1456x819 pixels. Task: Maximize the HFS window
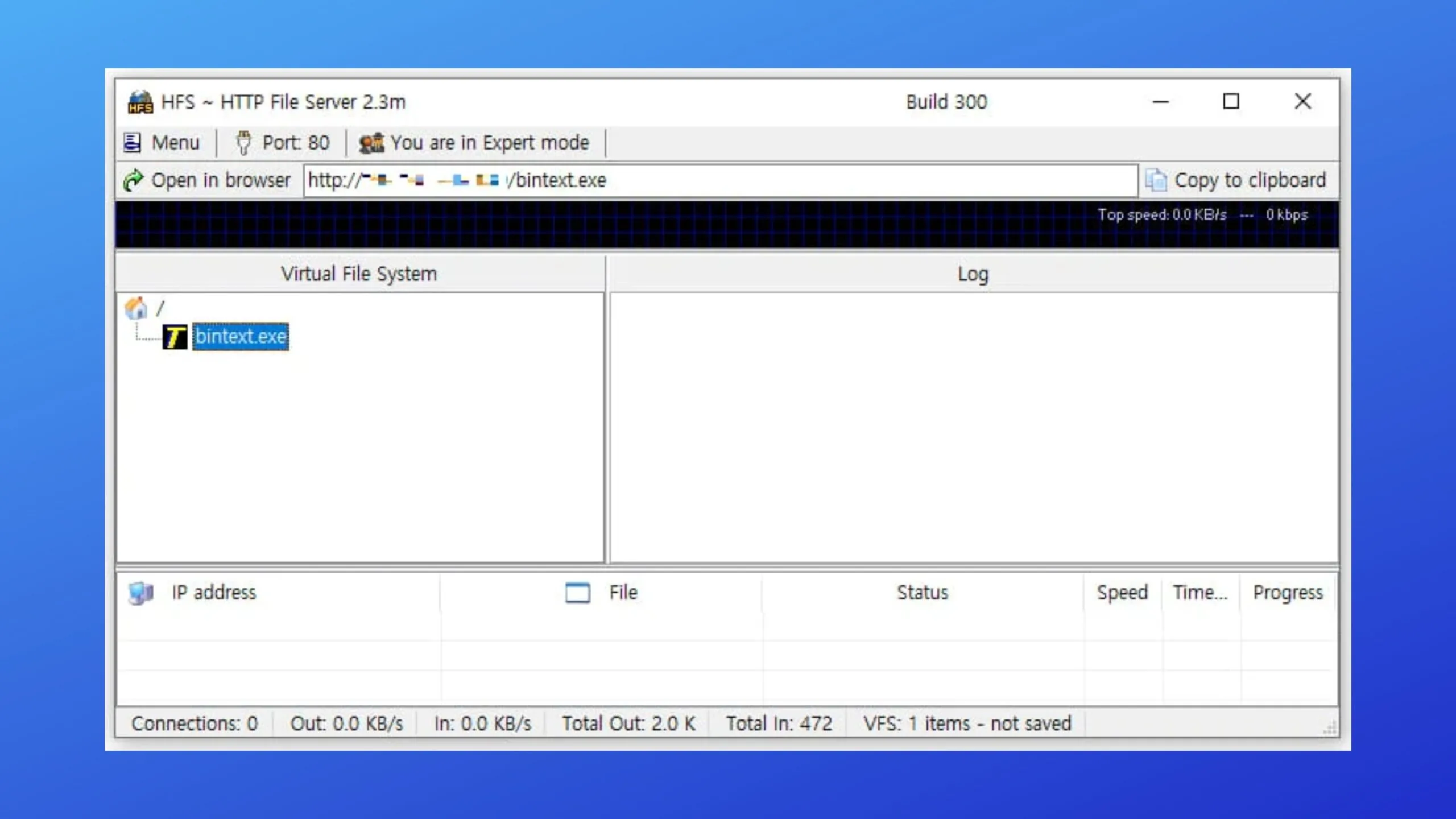point(1231,102)
